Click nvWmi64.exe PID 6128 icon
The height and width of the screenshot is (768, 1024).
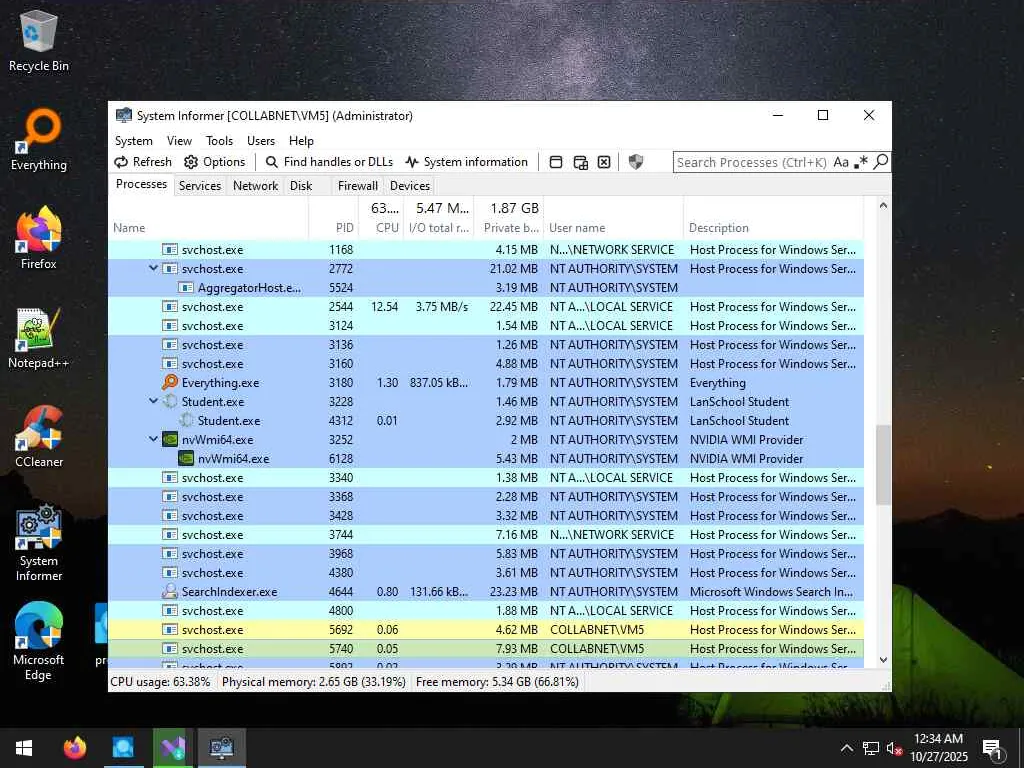(x=186, y=458)
